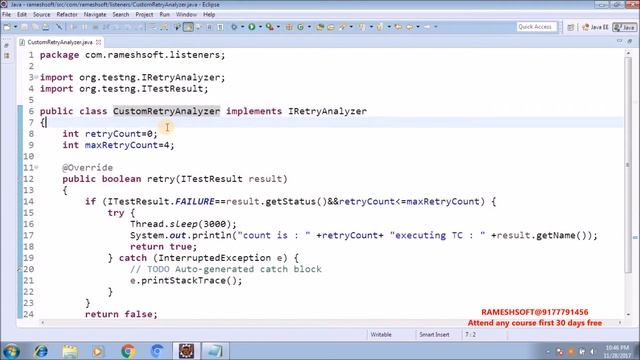Click the Print icon in toolbar
Viewport: 640px width, 360px height.
point(46,27)
